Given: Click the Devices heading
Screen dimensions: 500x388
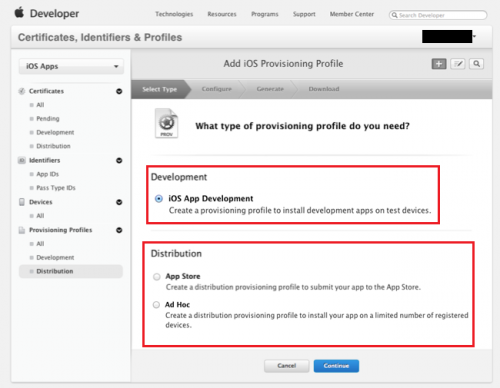Looking at the screenshot, I should (x=41, y=202).
